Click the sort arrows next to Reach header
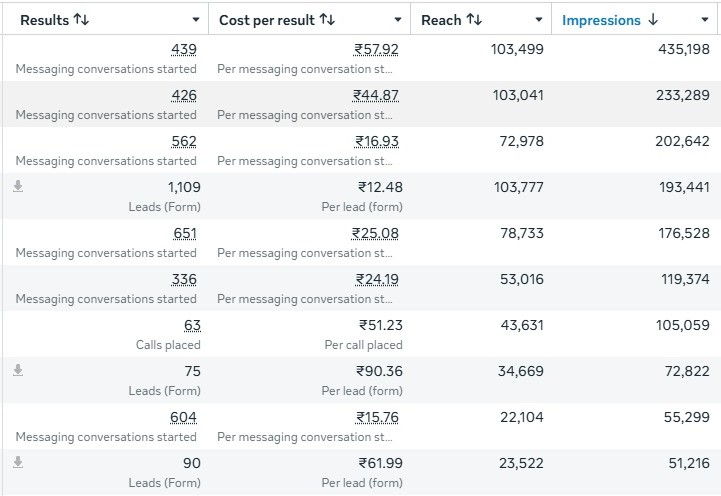This screenshot has width=721, height=496. coord(474,20)
